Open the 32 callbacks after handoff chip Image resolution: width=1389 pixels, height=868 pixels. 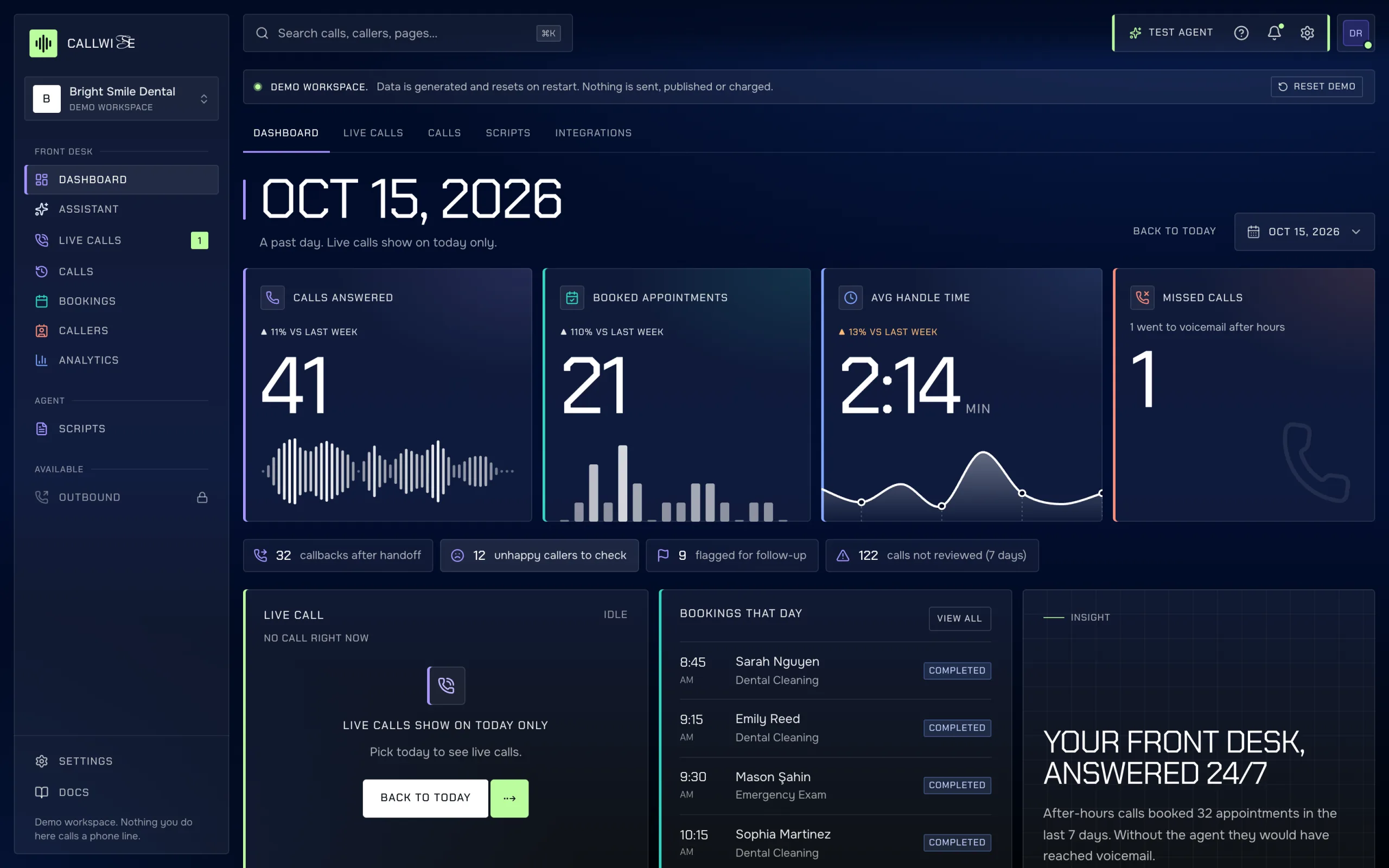pyautogui.click(x=337, y=555)
